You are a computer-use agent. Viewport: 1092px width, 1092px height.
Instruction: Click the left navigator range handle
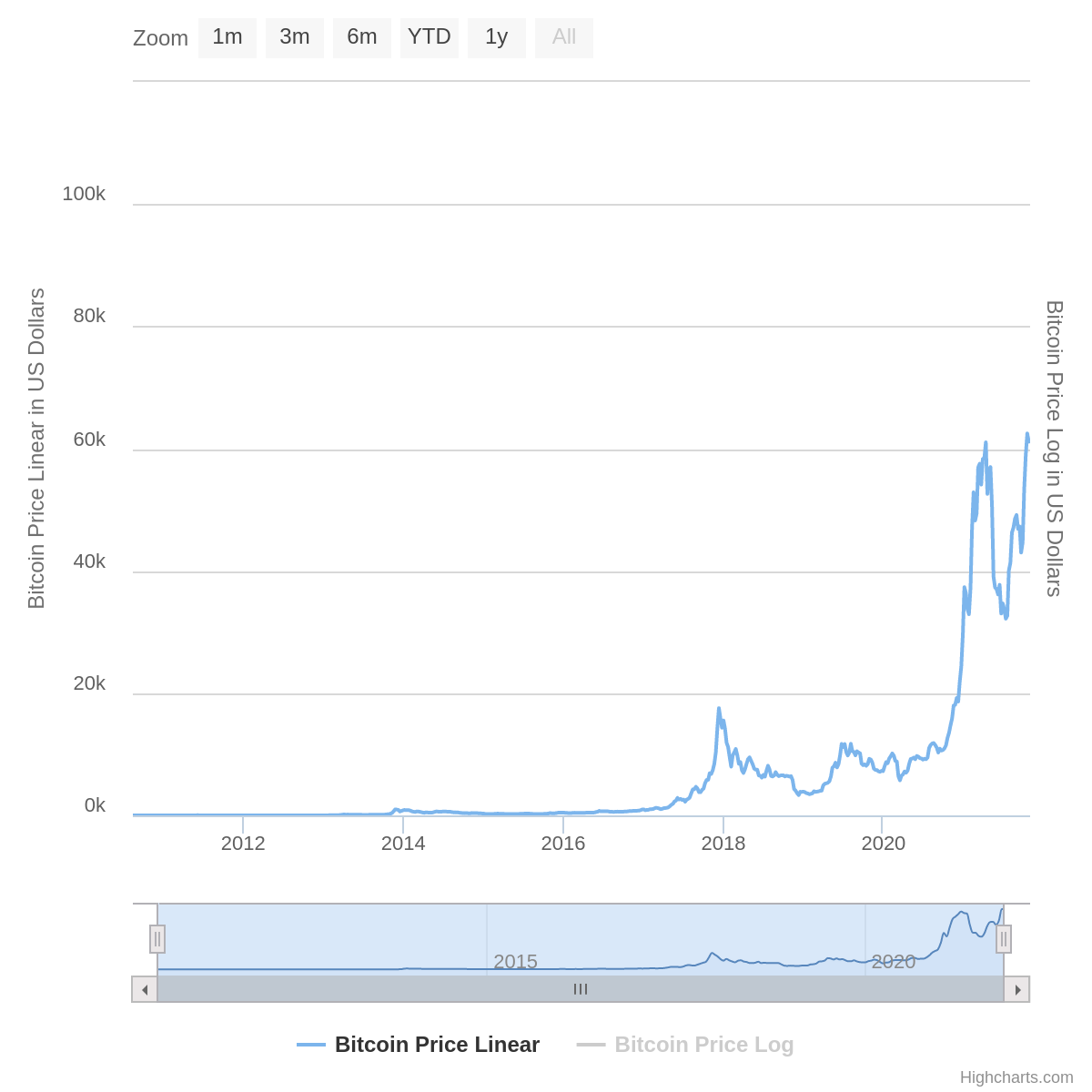click(x=157, y=939)
